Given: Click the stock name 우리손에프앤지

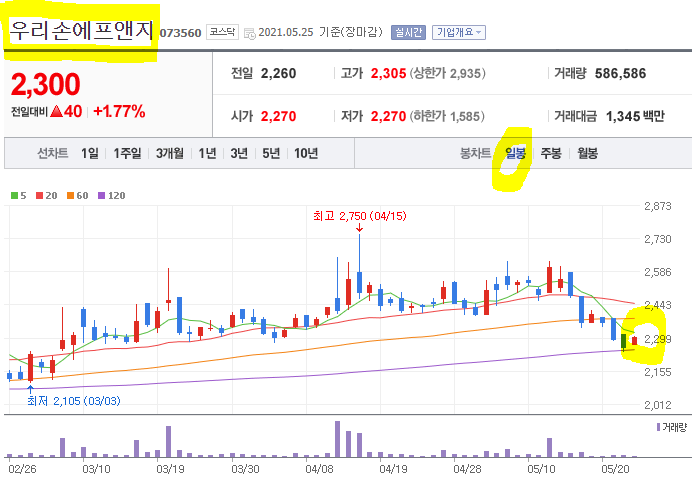Looking at the screenshot, I should coord(81,31).
